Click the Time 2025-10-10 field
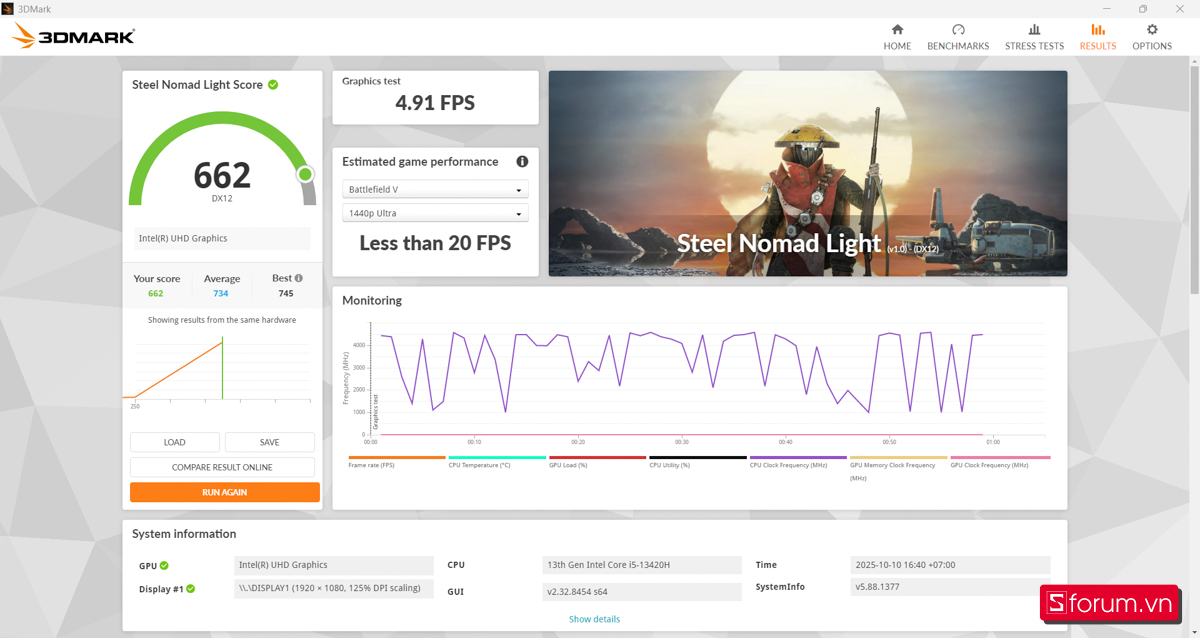 tap(950, 565)
